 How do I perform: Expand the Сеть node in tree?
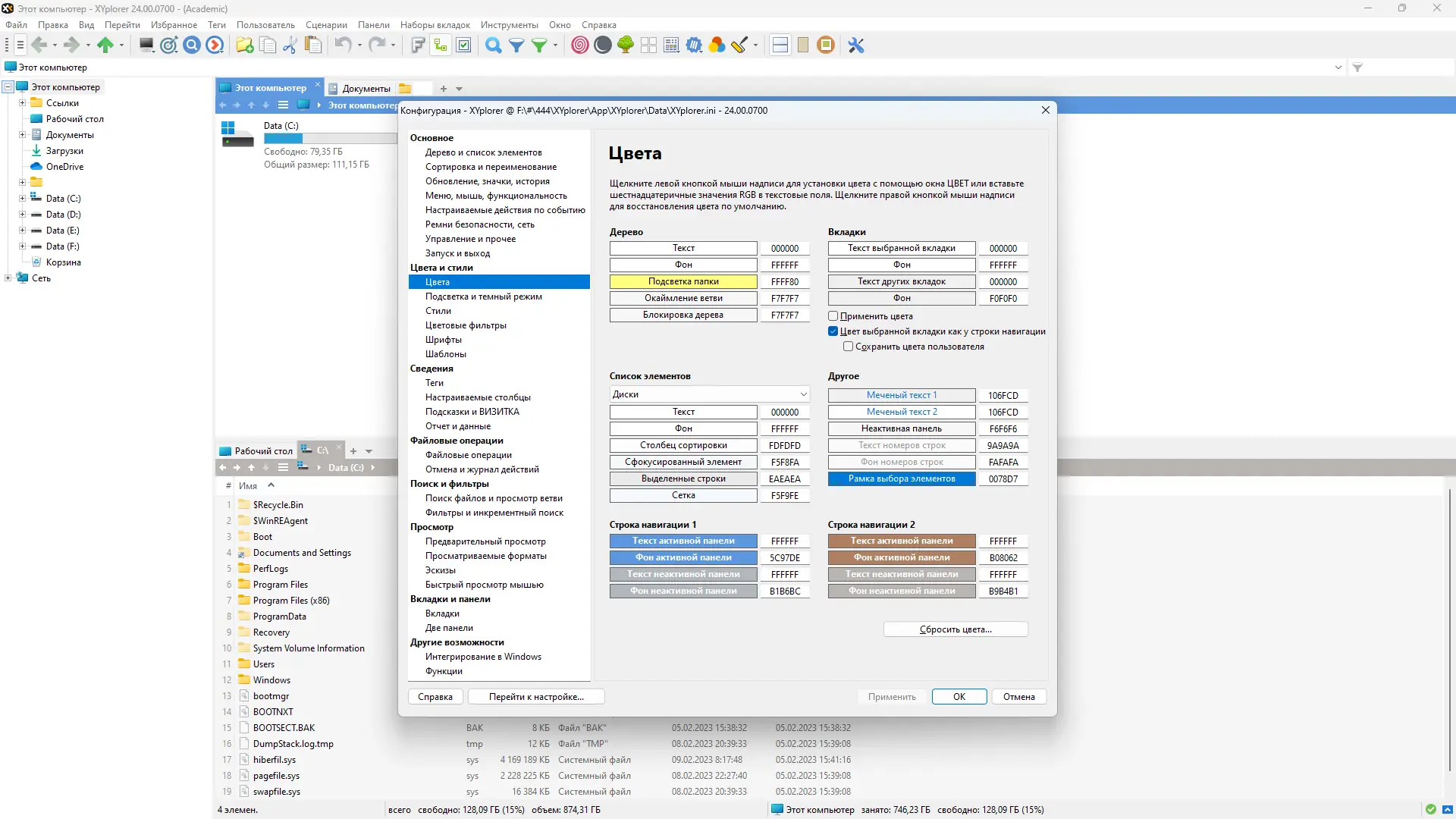8,278
